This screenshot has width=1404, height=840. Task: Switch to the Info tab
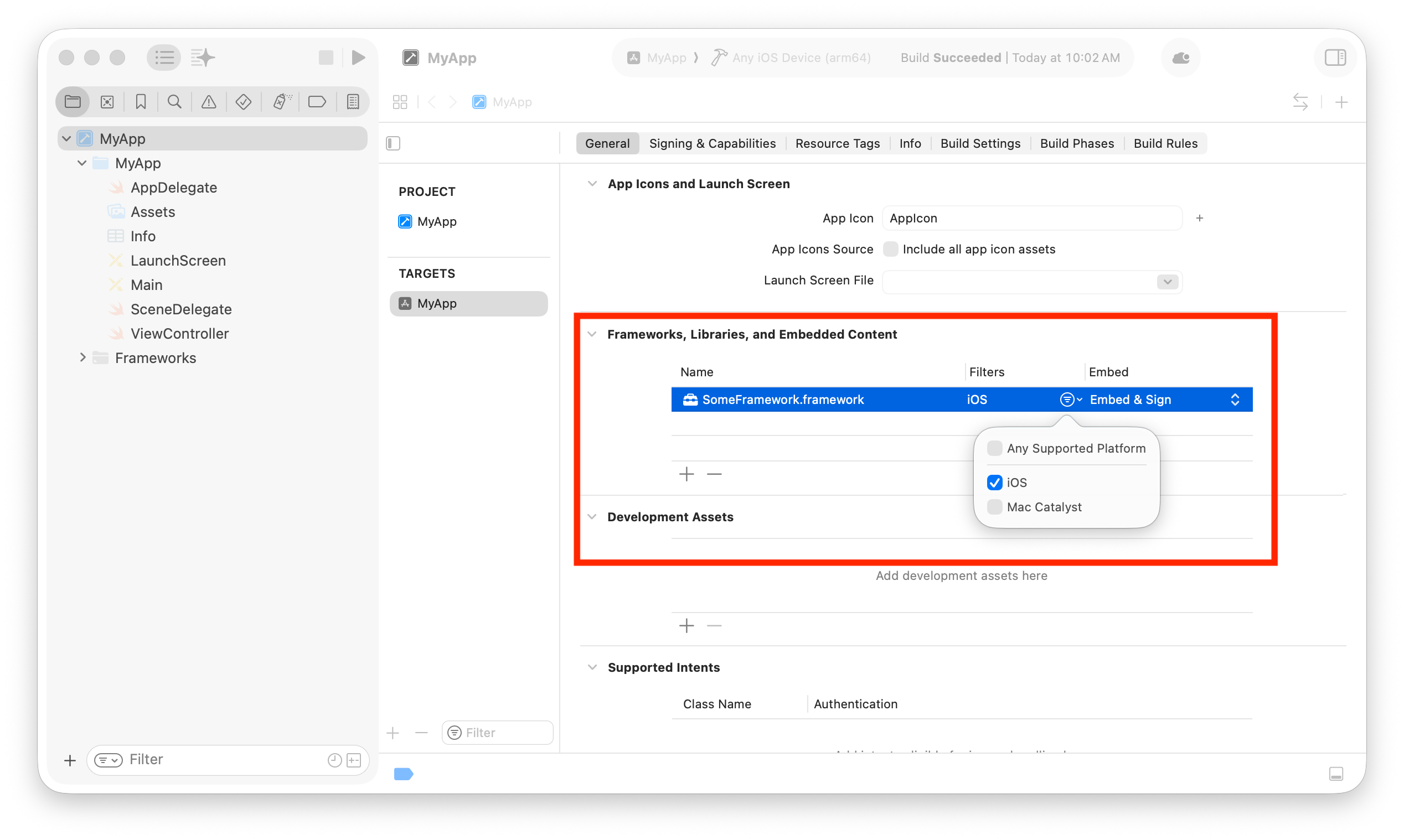[910, 143]
